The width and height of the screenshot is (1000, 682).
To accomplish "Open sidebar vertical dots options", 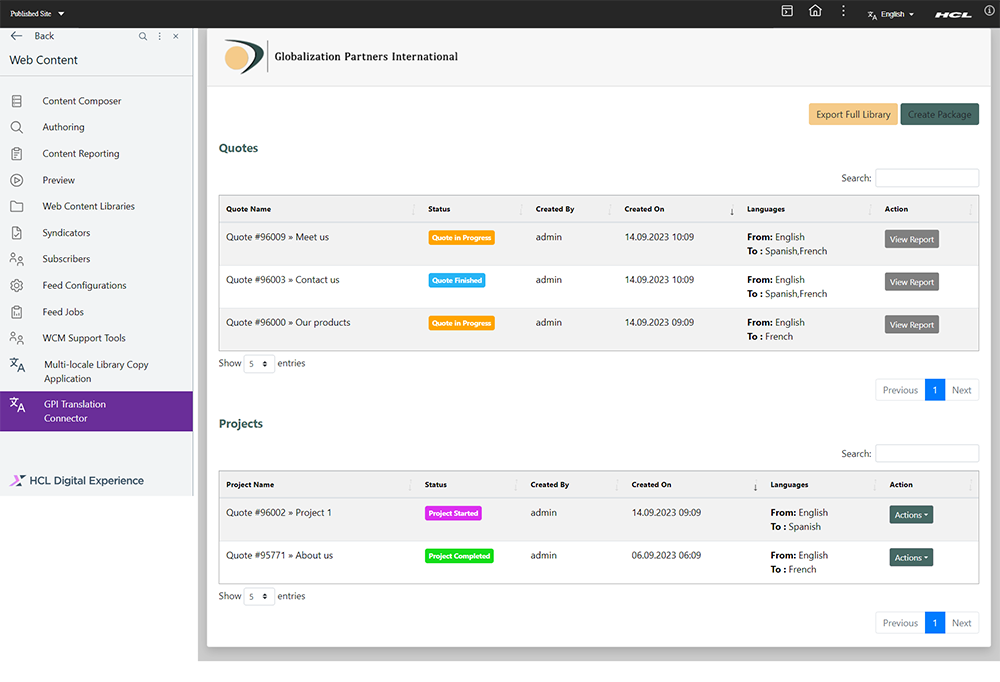I will 159,36.
